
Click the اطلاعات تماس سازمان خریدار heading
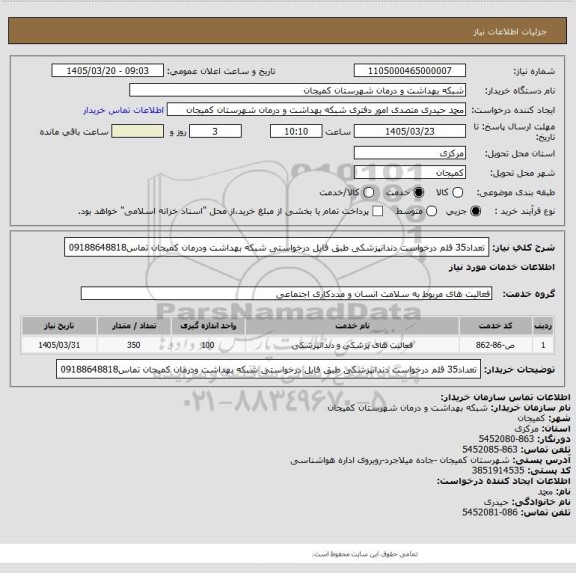coord(505,397)
